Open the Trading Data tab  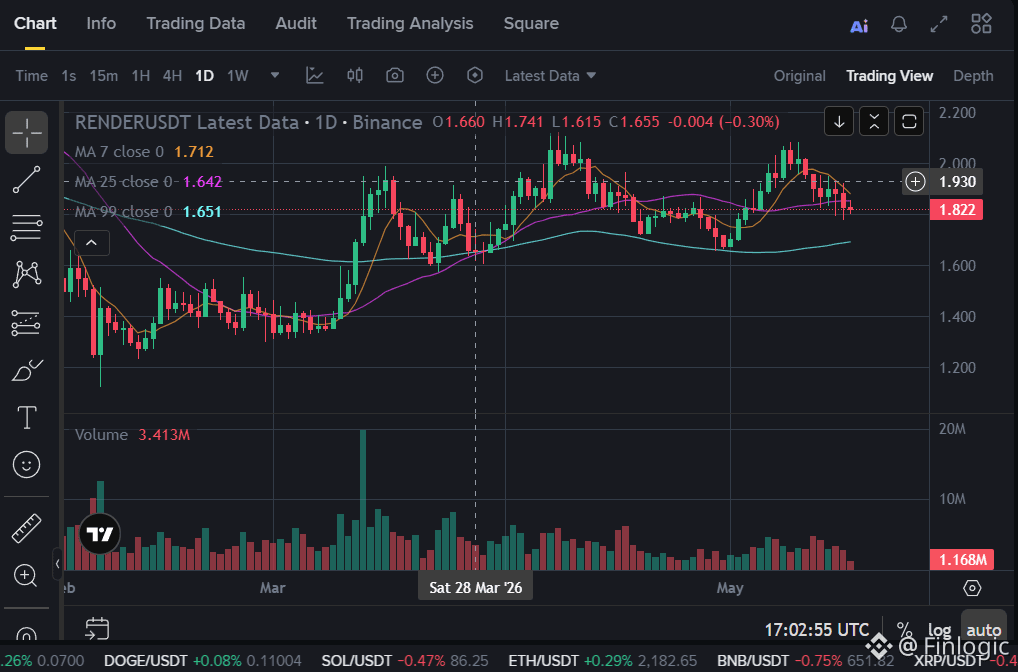[195, 23]
